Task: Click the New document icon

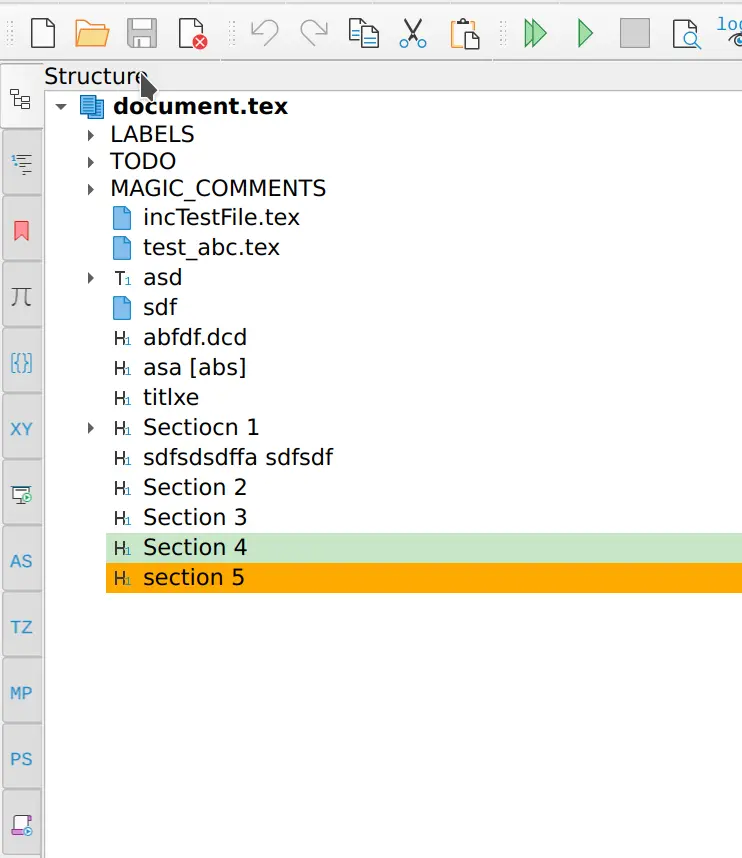Action: [42, 34]
